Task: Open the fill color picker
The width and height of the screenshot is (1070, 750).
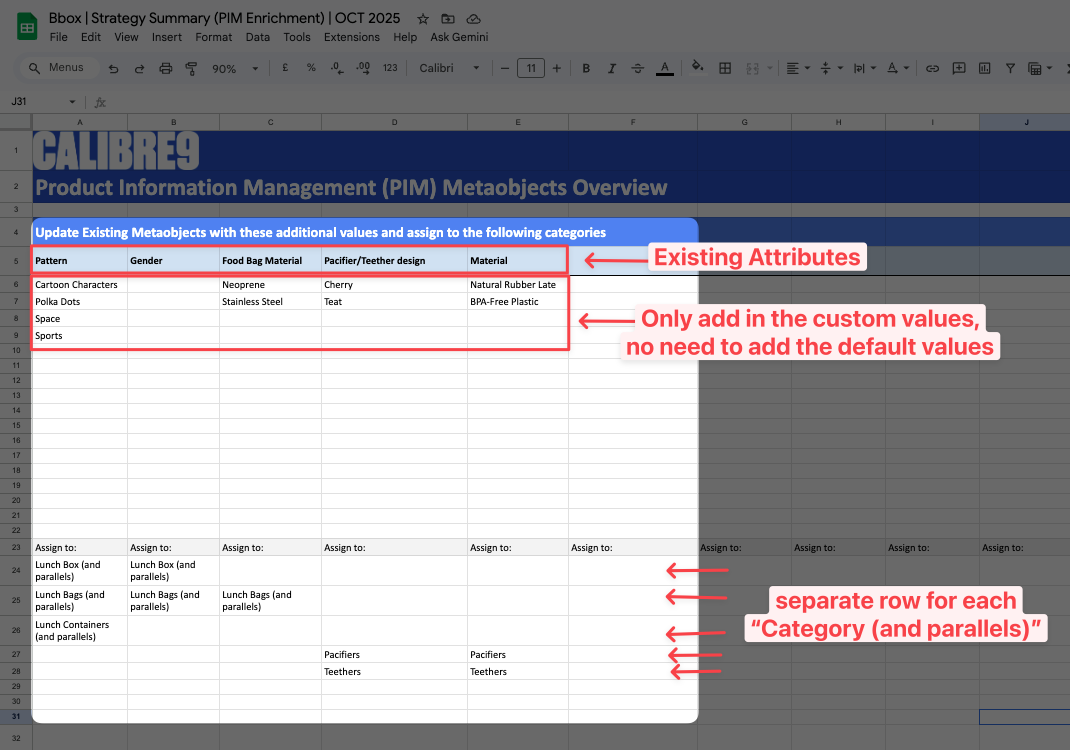Action: coord(697,68)
